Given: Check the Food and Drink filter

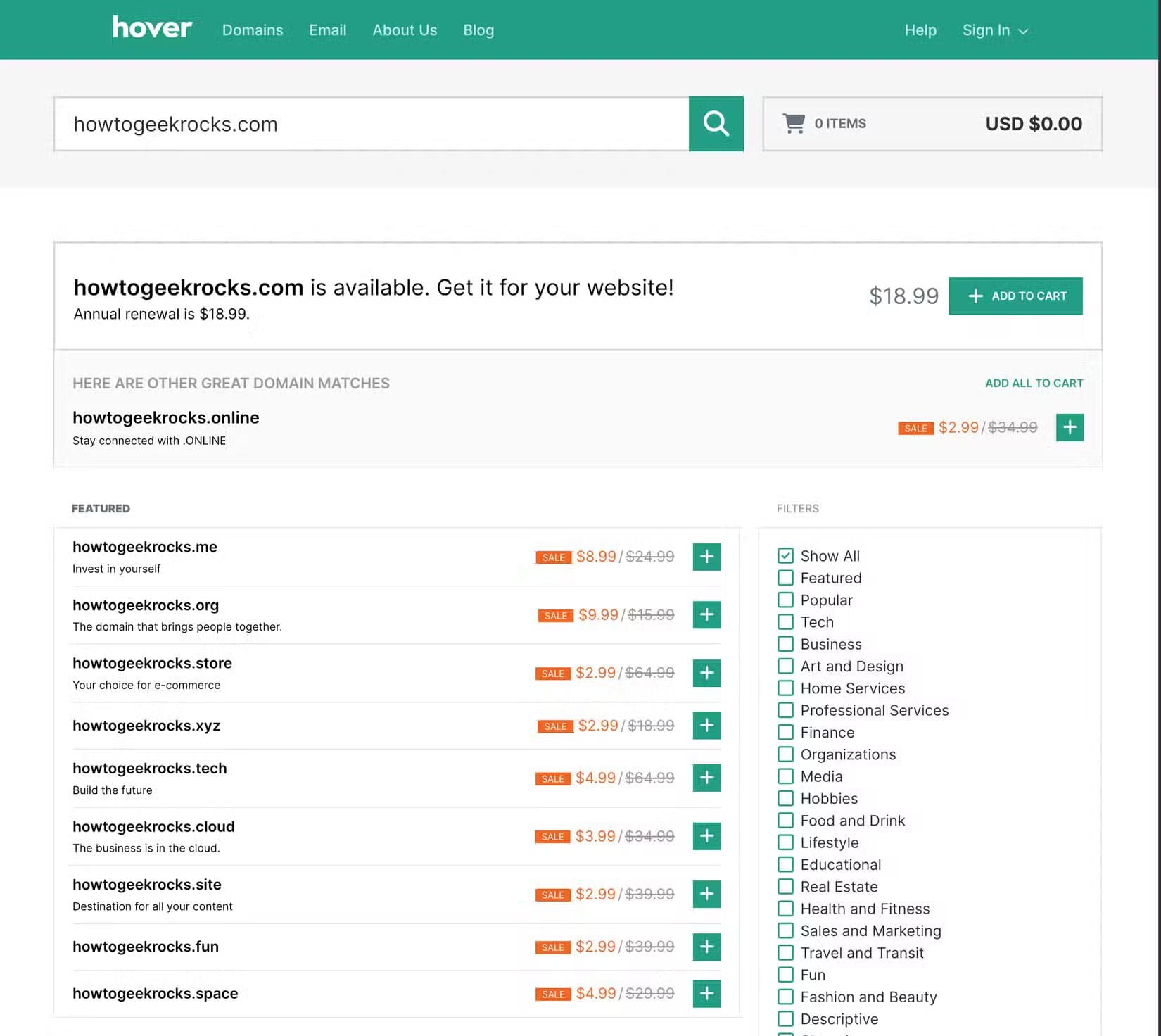Looking at the screenshot, I should (785, 821).
